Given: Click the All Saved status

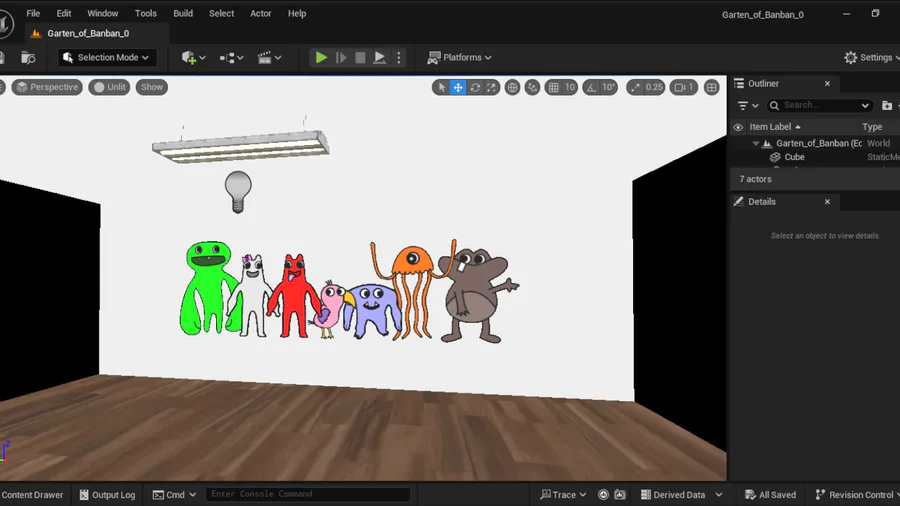Looking at the screenshot, I should point(770,495).
